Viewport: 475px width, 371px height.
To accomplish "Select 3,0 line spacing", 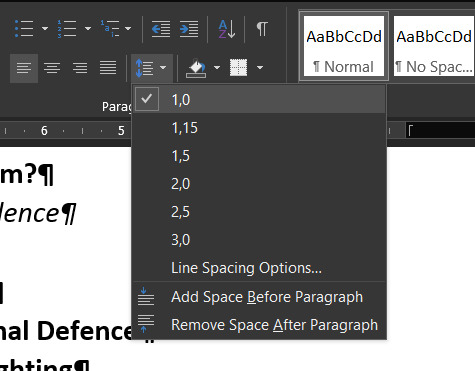I will pos(259,239).
